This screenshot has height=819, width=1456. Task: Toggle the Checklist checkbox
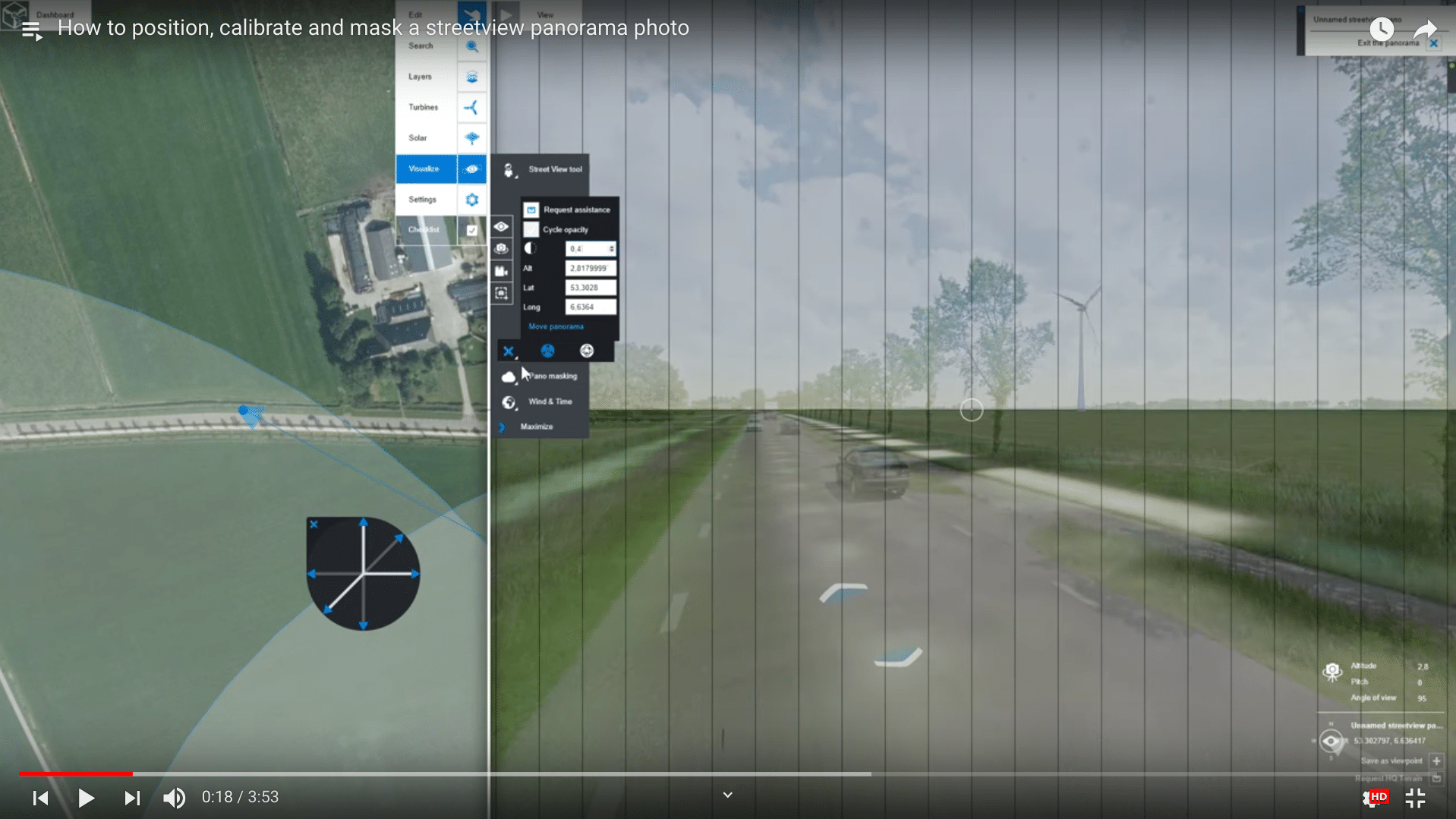(471, 230)
